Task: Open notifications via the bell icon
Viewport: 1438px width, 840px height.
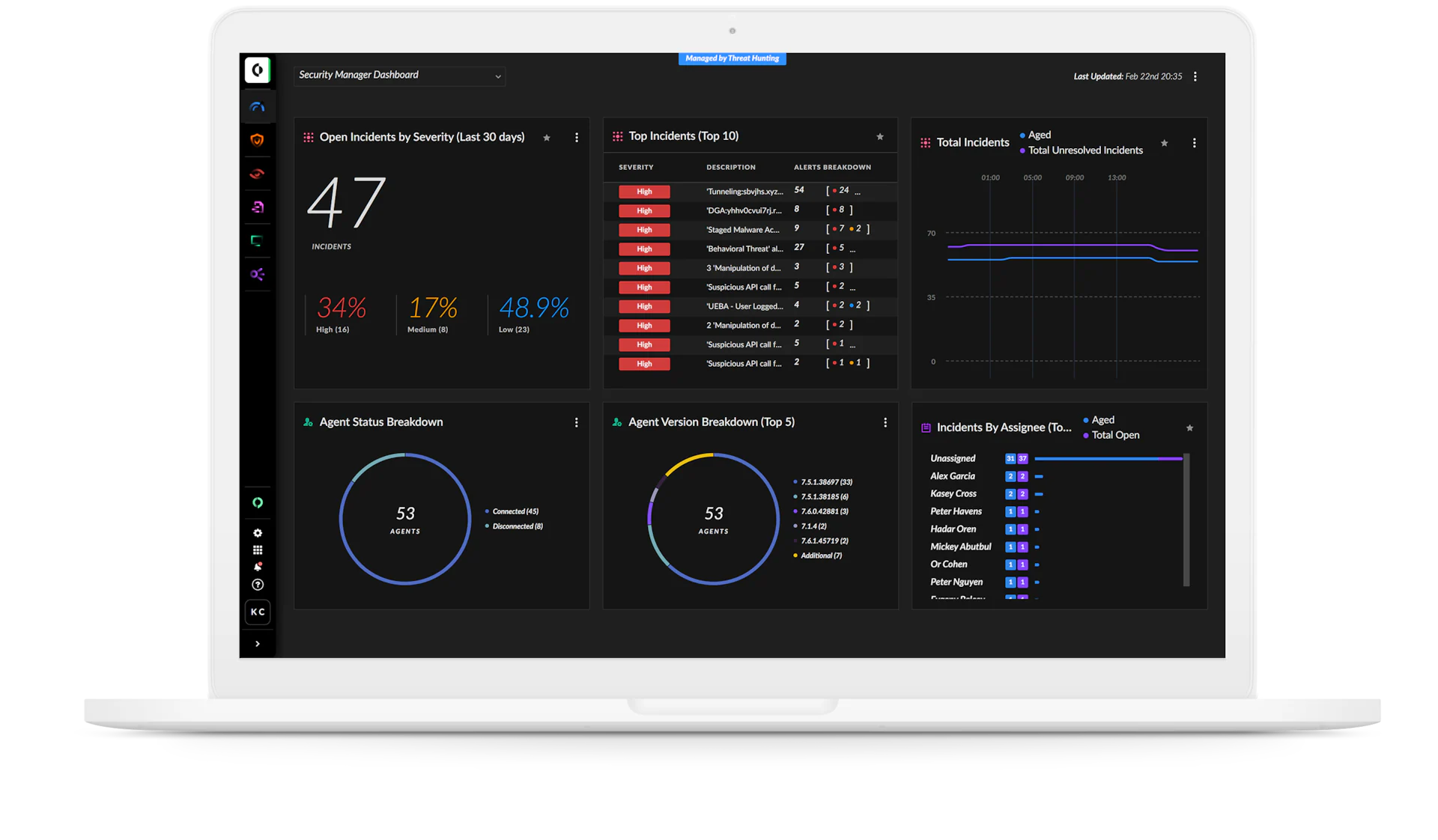Action: point(258,567)
